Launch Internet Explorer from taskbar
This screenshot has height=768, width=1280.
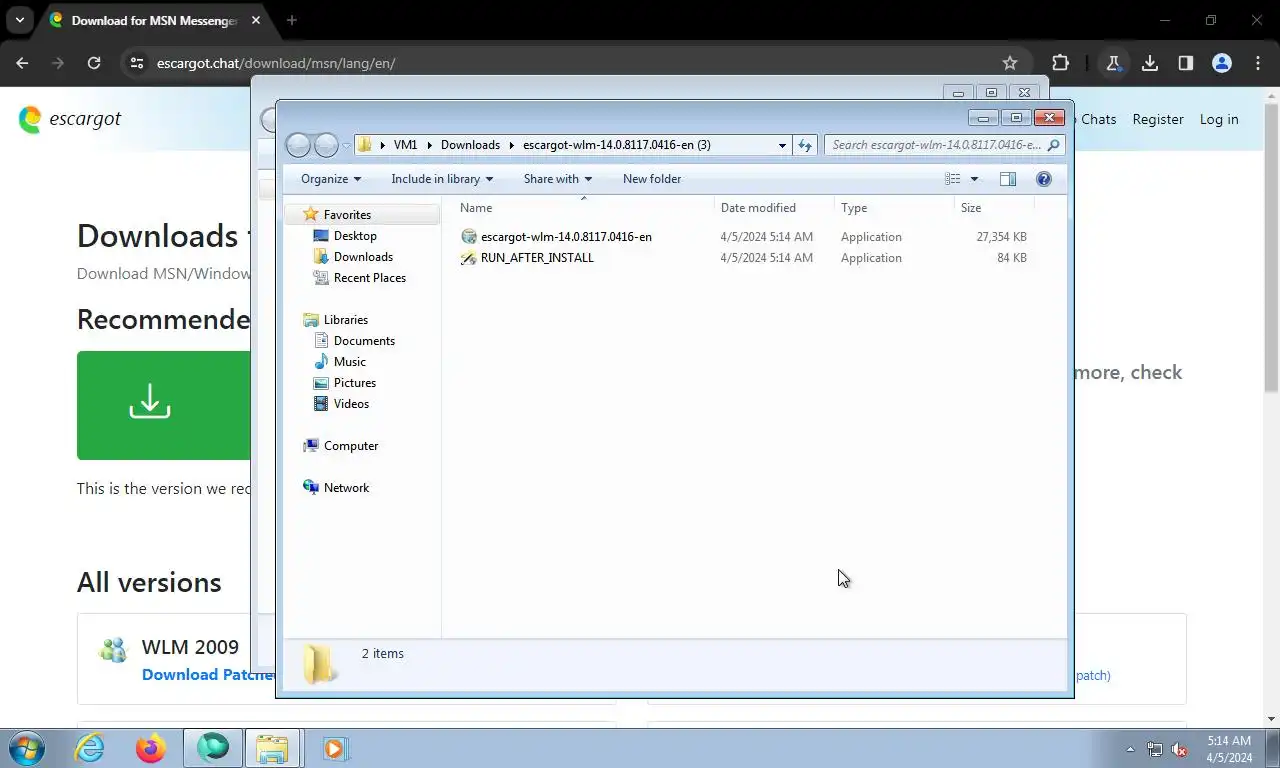tap(90, 748)
